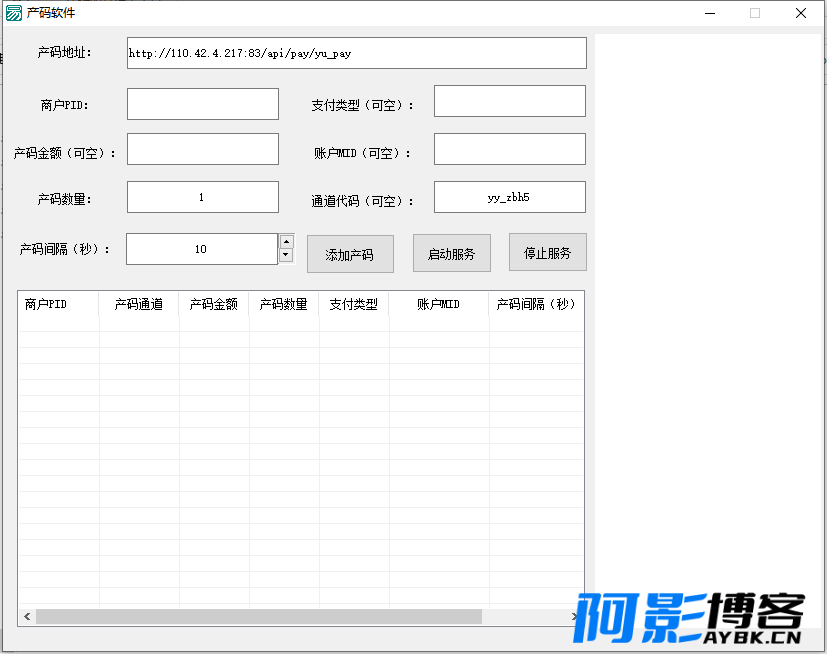Screen dimensions: 827x654
Task: Focus the 账户MID input field
Action: pyautogui.click(x=510, y=149)
